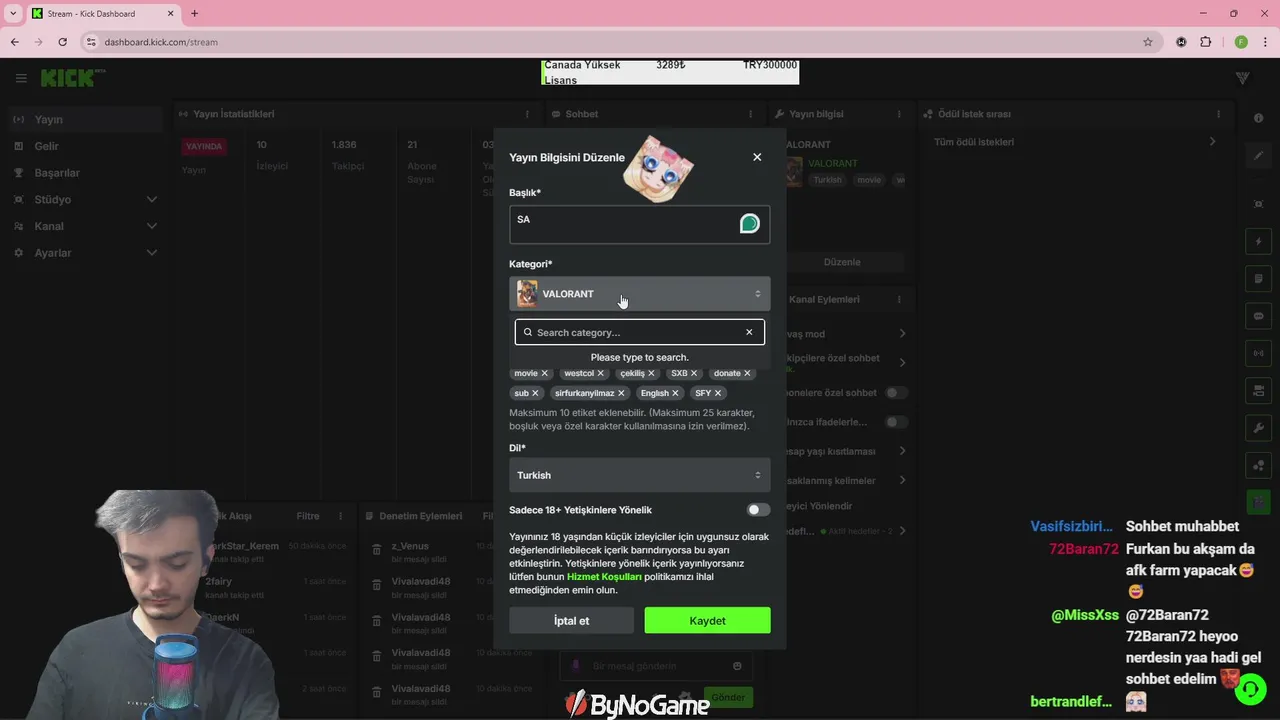The height and width of the screenshot is (720, 1280).
Task: Open the VALORANT Kategori dropdown
Action: click(x=640, y=294)
